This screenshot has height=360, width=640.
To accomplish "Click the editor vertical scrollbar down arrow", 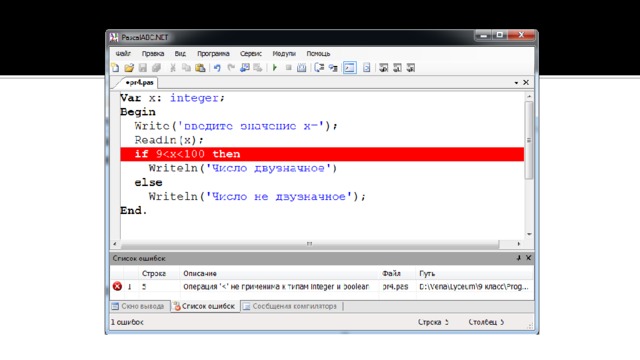I will click(529, 234).
